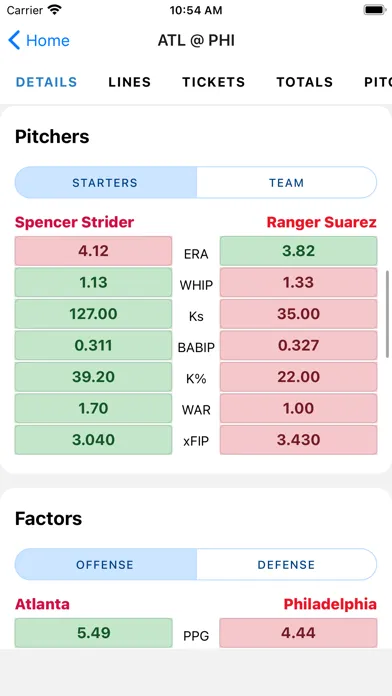This screenshot has height=696, width=392.
Task: Select the DETAILS tab
Action: click(47, 82)
